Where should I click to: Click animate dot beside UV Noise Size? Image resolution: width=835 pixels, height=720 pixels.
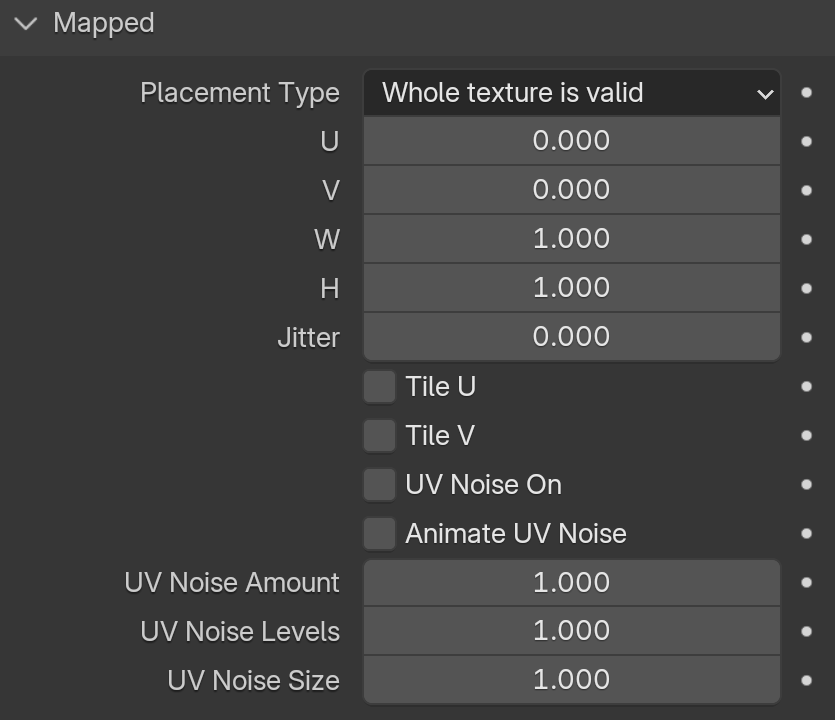pyautogui.click(x=806, y=681)
